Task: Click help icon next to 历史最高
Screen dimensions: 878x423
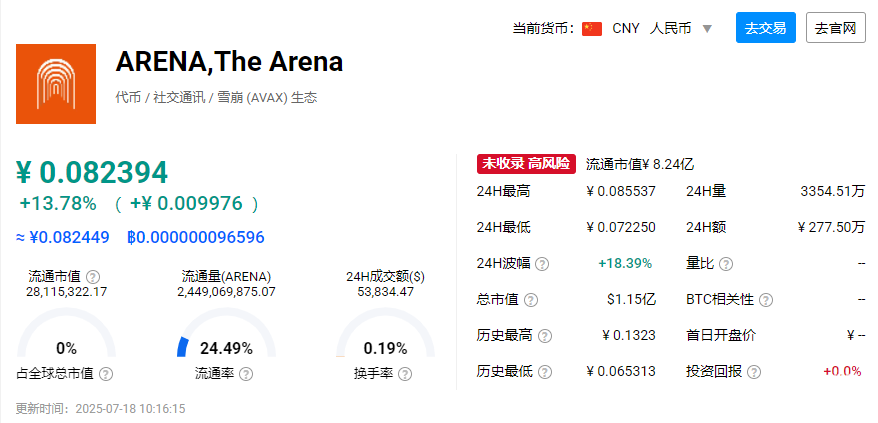Action: pos(544,336)
